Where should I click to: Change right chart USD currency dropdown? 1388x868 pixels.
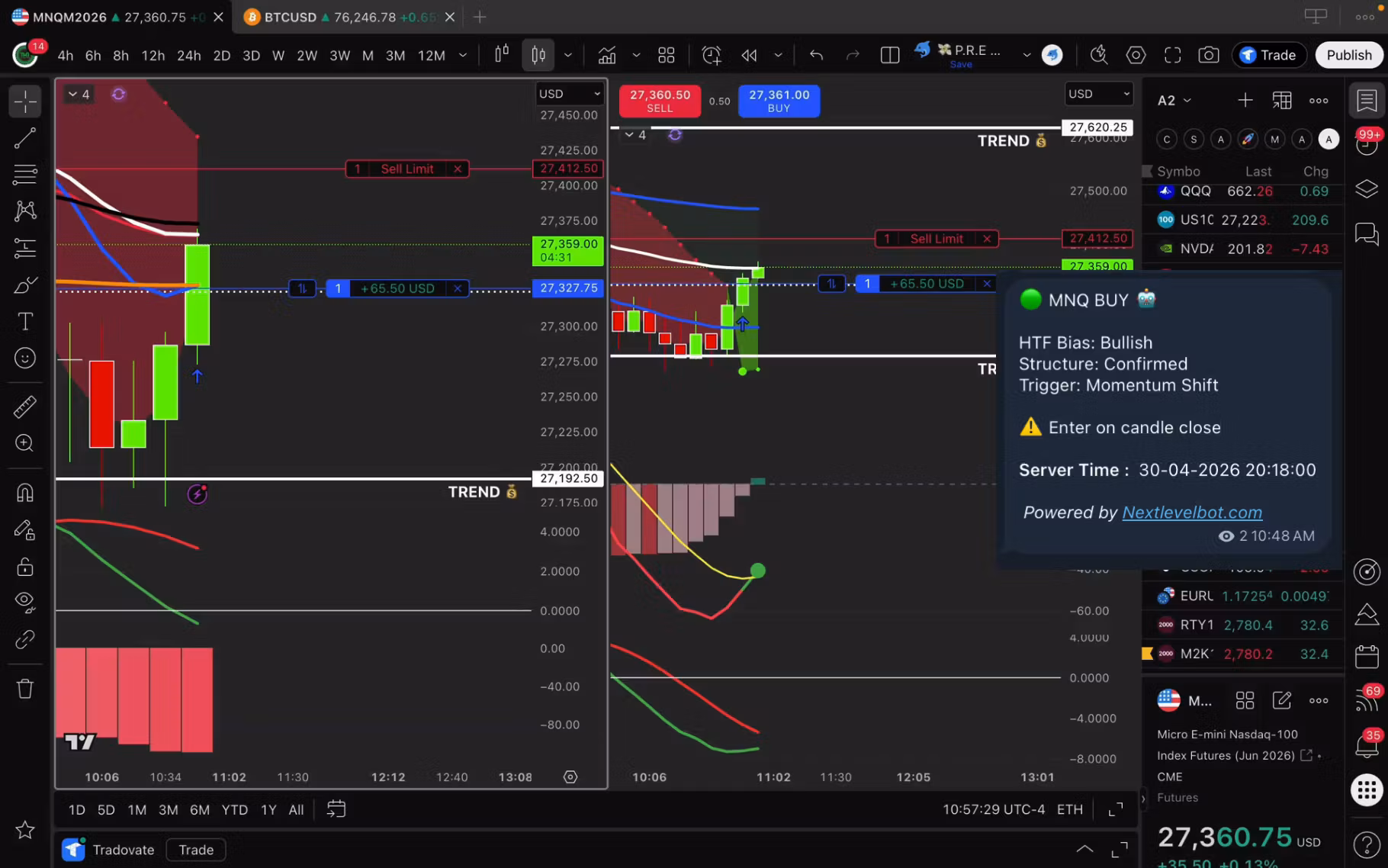(1098, 94)
